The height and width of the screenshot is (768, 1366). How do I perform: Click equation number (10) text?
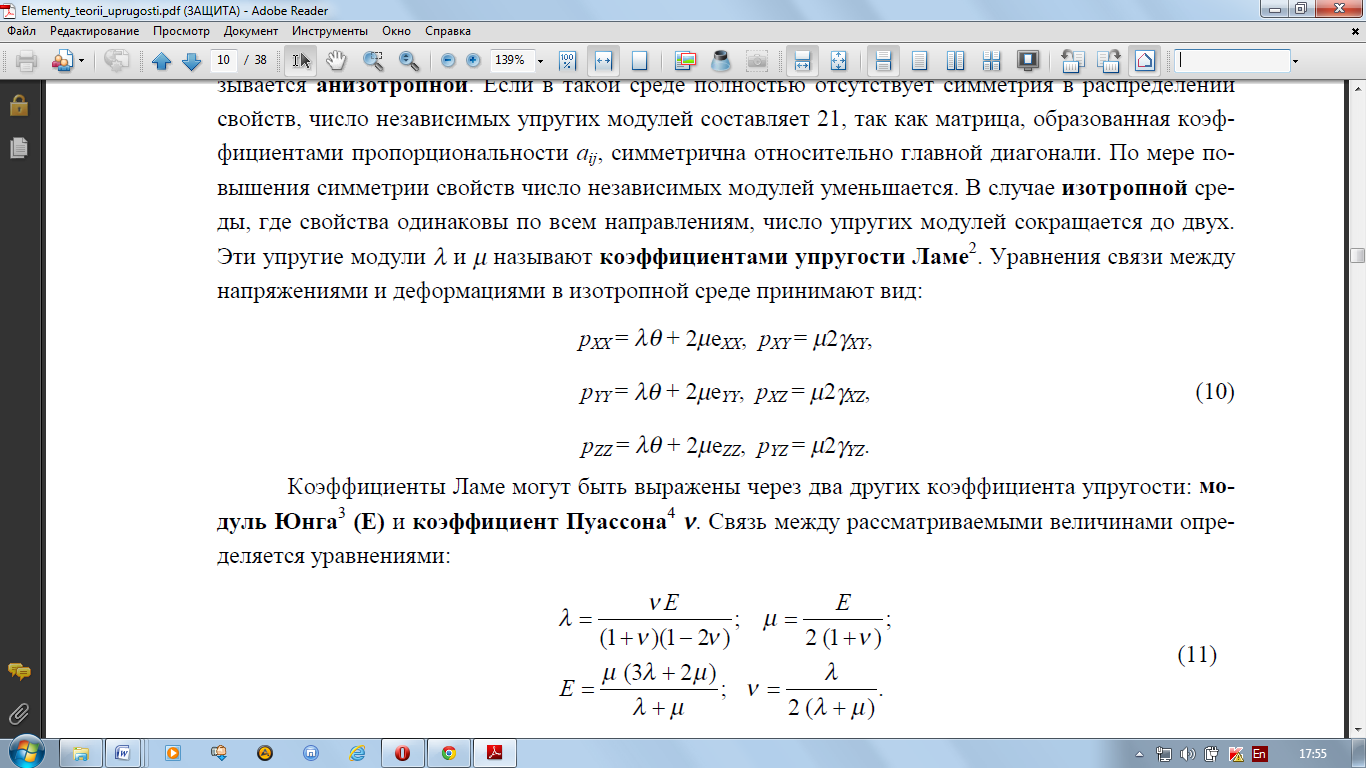tap(1215, 392)
